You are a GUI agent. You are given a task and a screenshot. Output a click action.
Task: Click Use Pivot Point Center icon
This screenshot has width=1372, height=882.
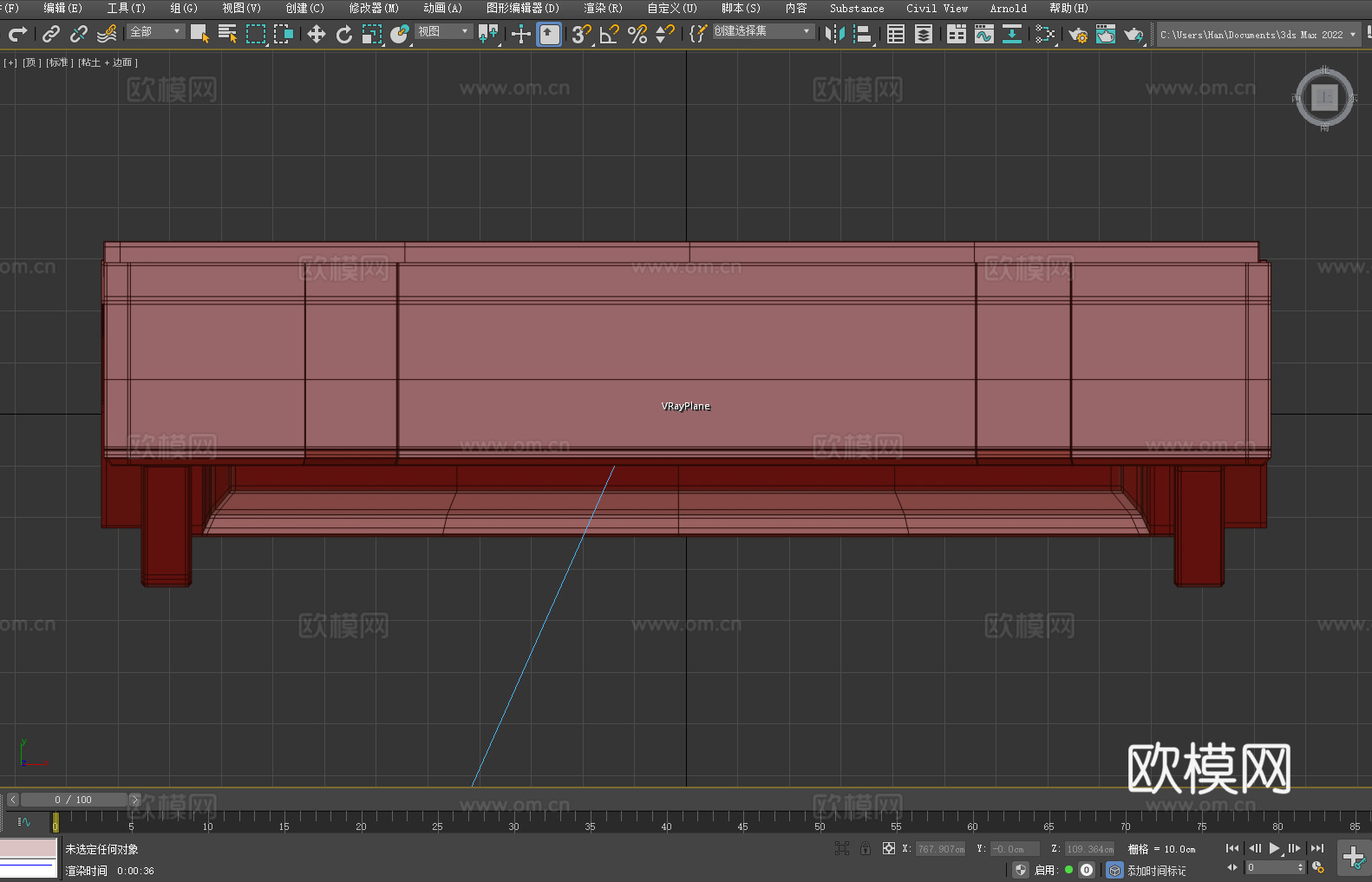pos(488,34)
